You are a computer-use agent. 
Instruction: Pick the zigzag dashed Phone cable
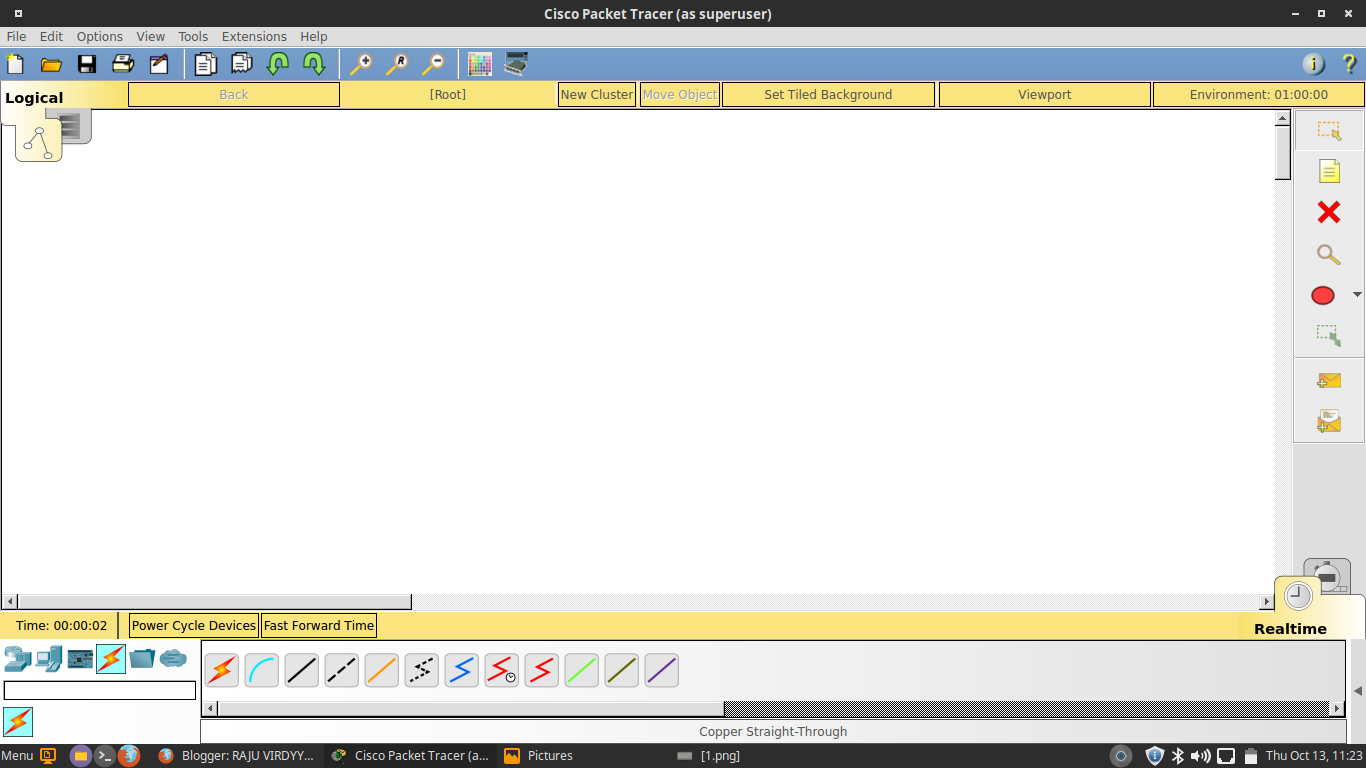pos(422,670)
